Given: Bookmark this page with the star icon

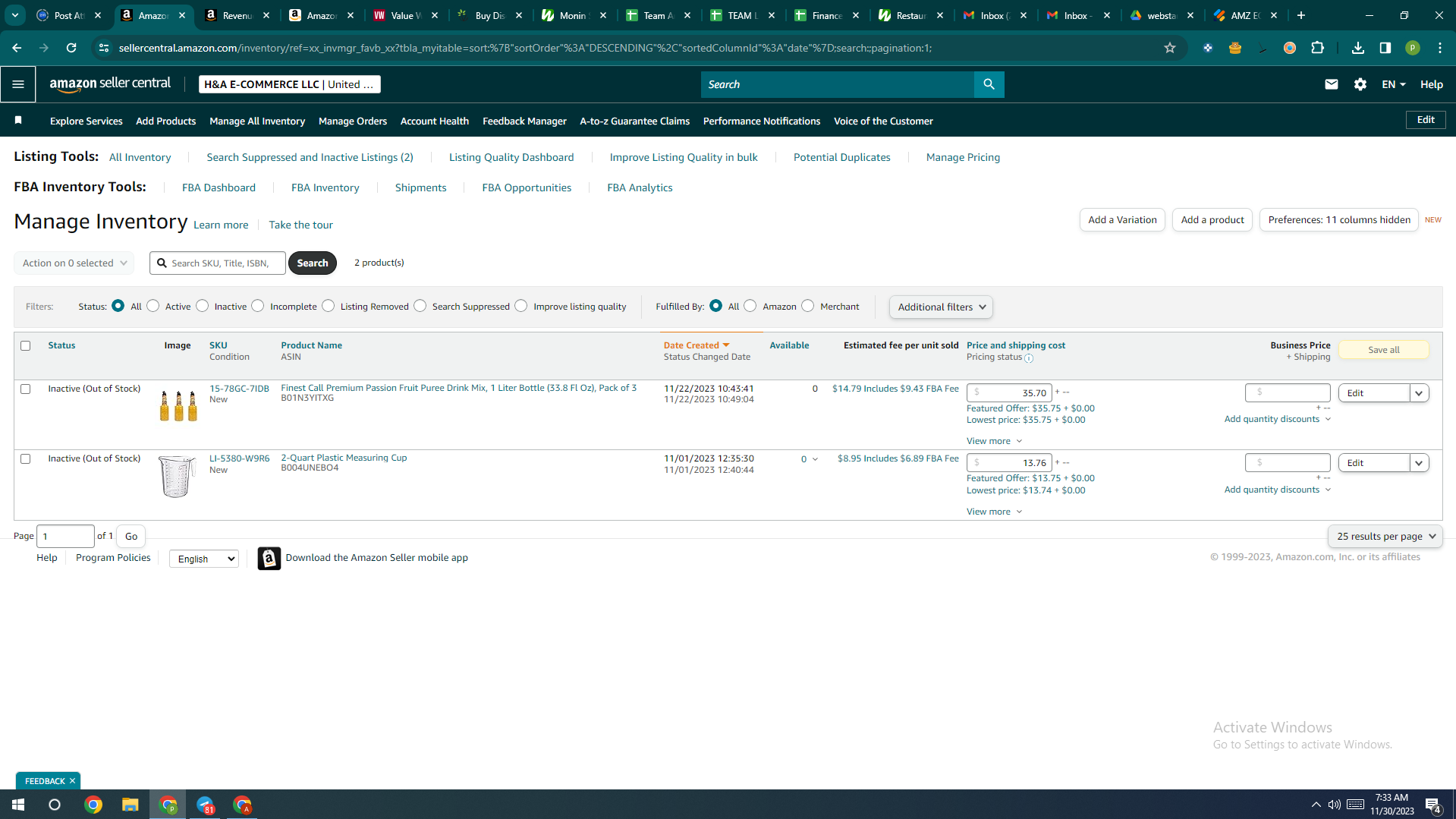Looking at the screenshot, I should click(1170, 48).
